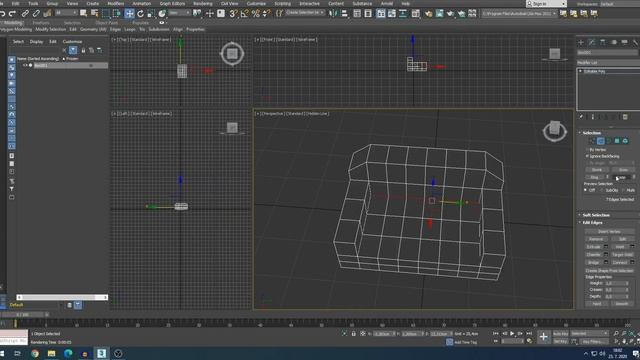Open the Create command panel tab

point(581,42)
